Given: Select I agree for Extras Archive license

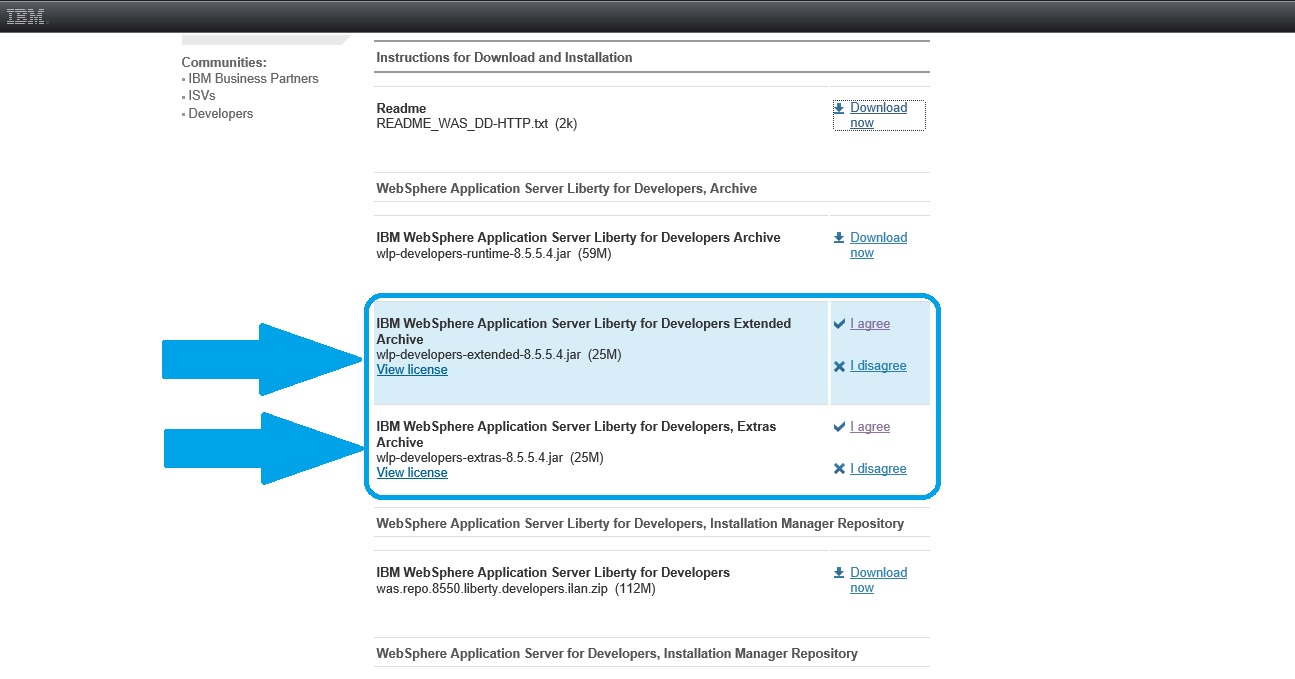Looking at the screenshot, I should 869,427.
